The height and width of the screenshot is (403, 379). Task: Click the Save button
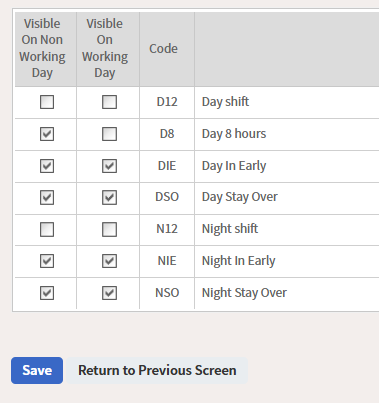[x=37, y=370]
